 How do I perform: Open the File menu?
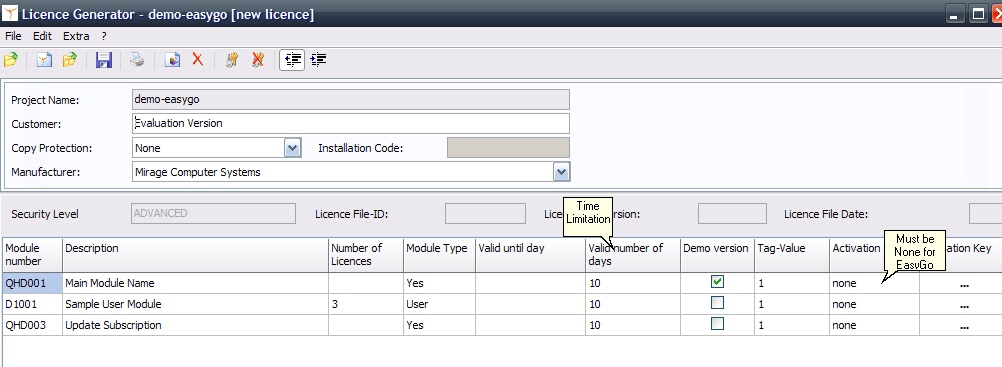[13, 36]
